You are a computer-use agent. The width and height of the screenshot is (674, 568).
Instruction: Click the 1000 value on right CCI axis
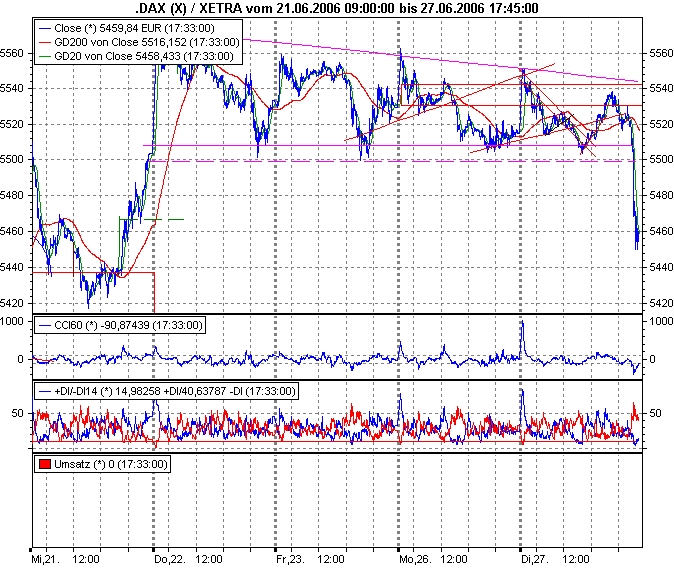pyautogui.click(x=661, y=321)
